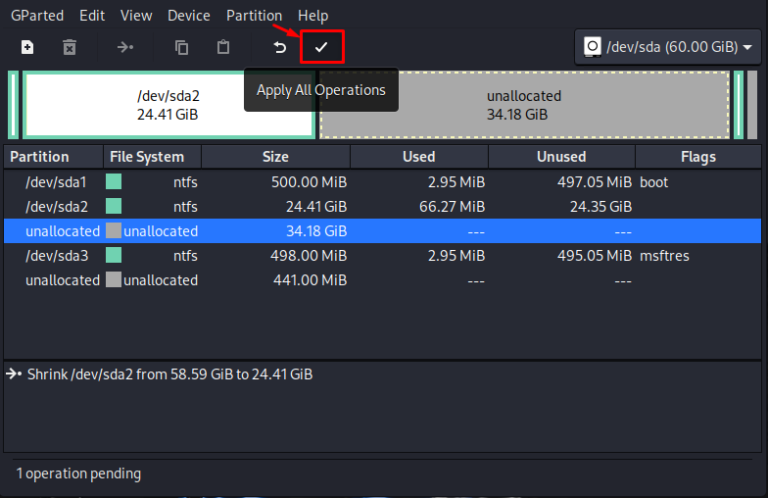Image resolution: width=768 pixels, height=498 pixels.
Task: Select the /dev/sda3 partition row
Action: pos(383,256)
